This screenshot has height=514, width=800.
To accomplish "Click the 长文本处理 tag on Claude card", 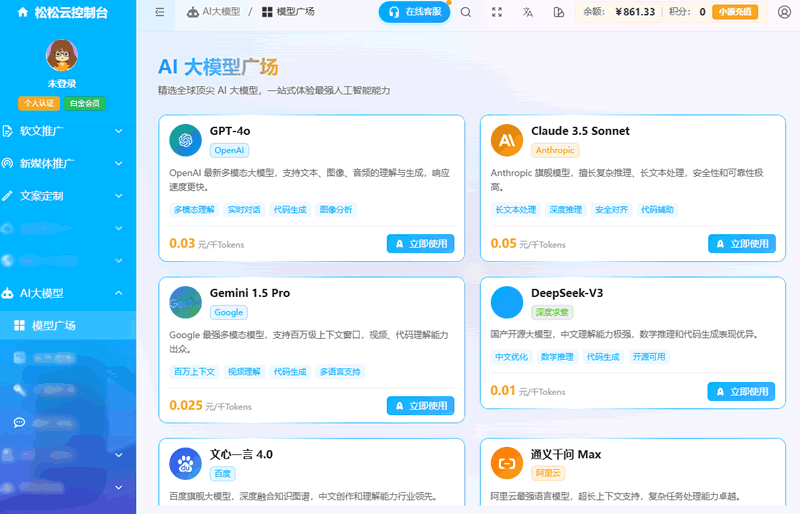I will point(516,210).
